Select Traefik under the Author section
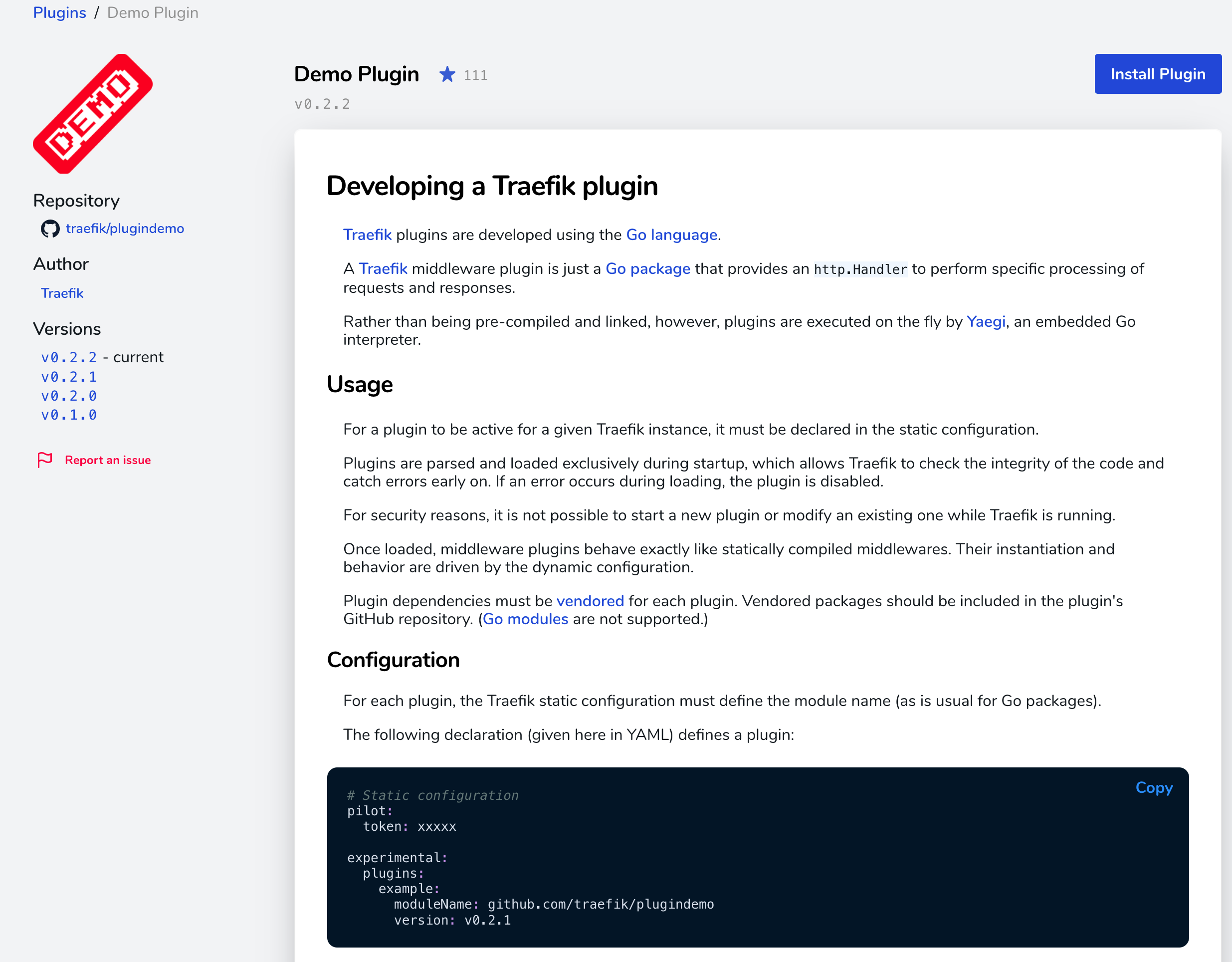 (x=62, y=293)
